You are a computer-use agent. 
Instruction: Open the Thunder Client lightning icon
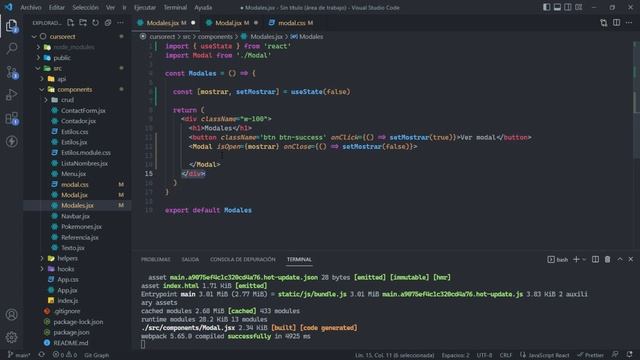[12, 141]
